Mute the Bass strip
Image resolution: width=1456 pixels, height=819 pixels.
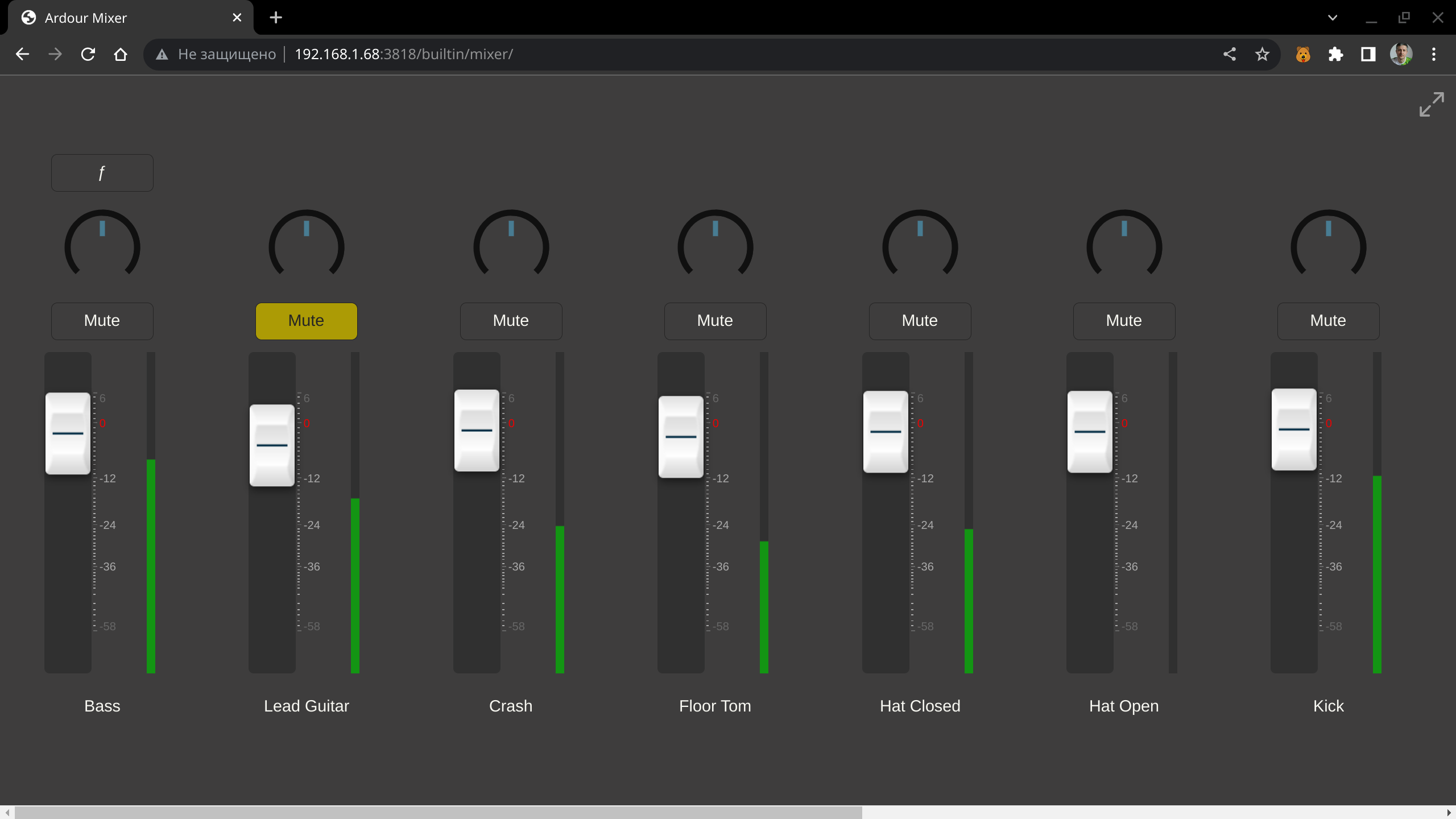(x=102, y=321)
